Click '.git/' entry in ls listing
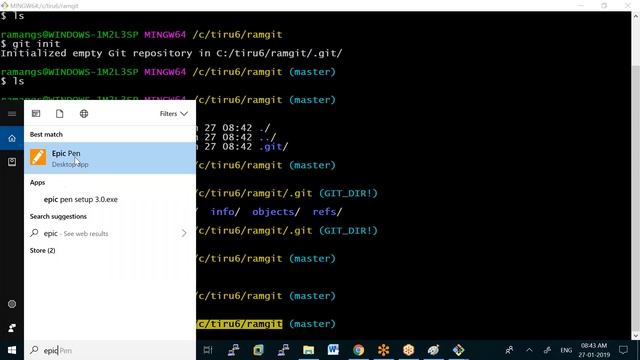The image size is (640, 360). tap(273, 147)
